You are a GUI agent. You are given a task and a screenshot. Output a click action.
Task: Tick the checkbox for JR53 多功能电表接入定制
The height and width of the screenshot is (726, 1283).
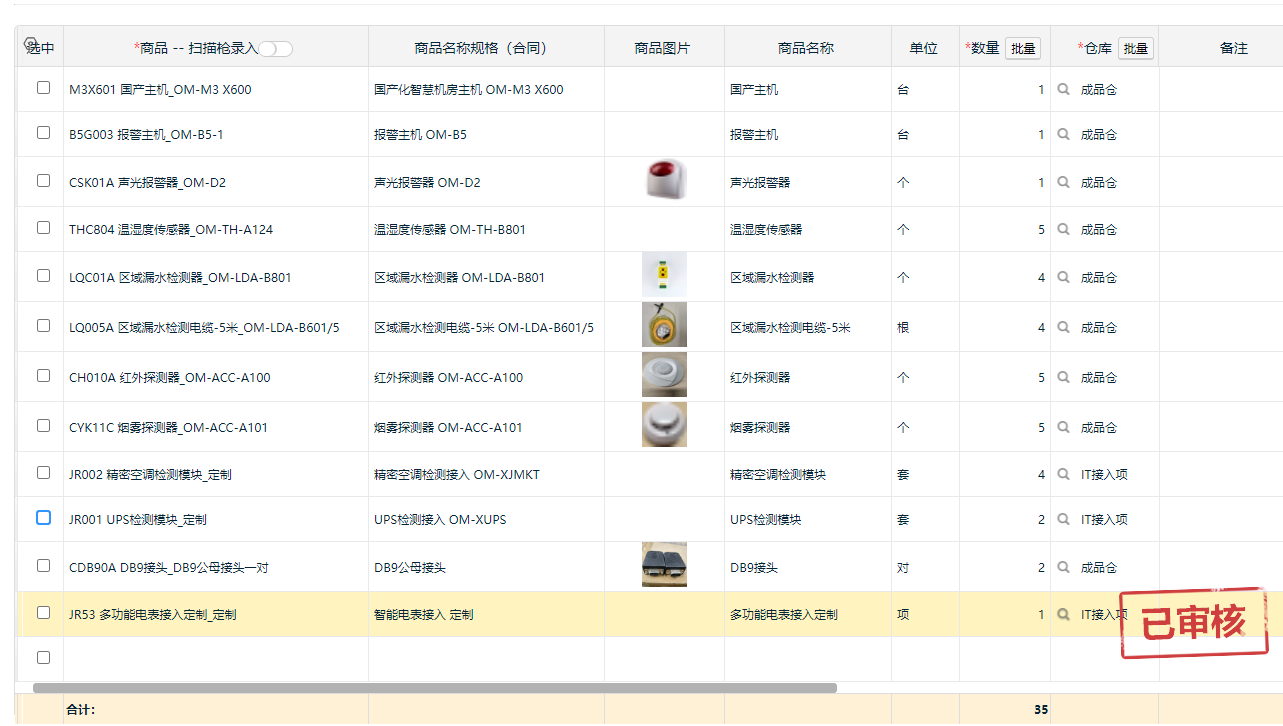coord(43,613)
